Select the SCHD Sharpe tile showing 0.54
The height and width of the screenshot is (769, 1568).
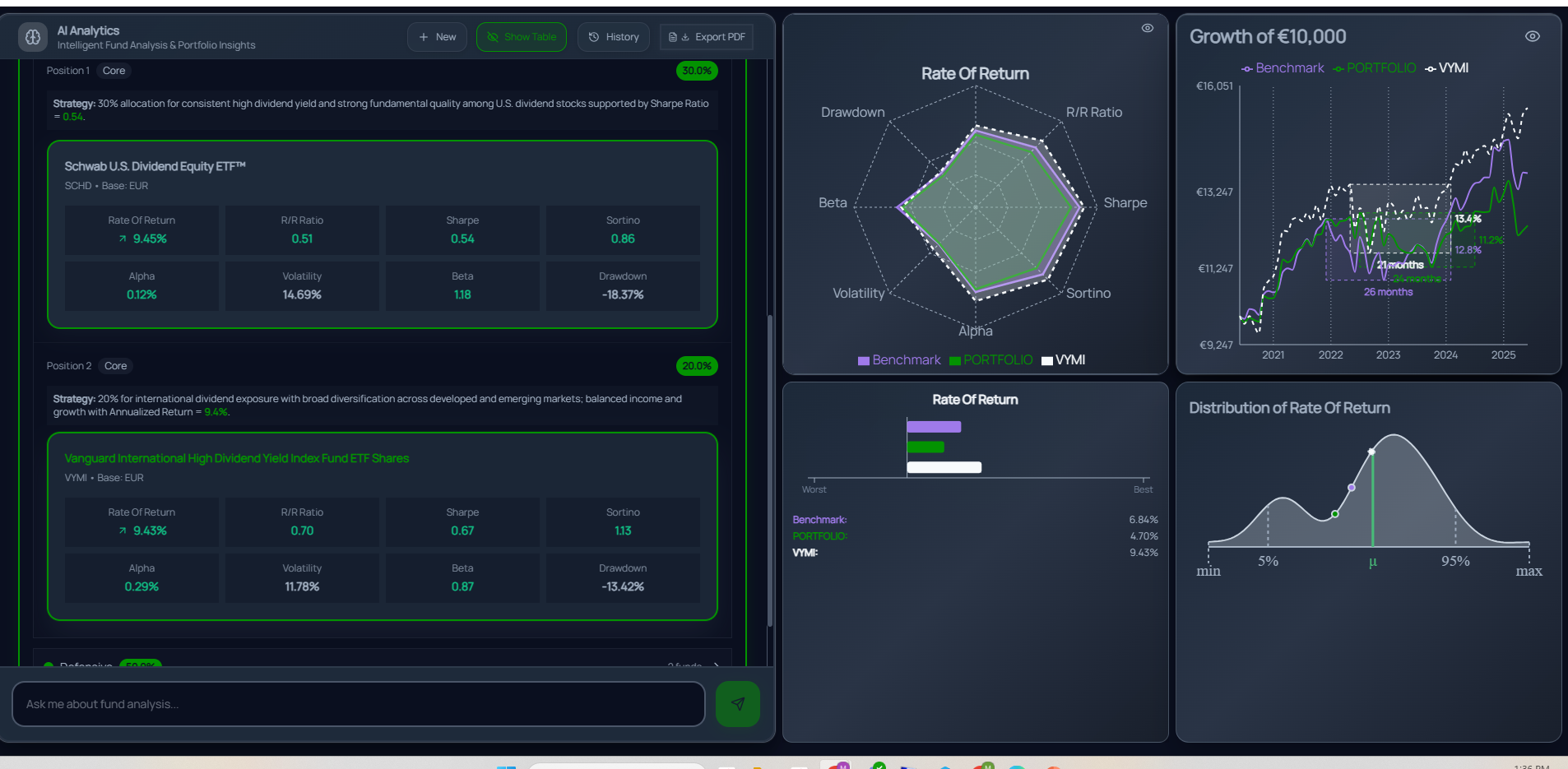[462, 230]
